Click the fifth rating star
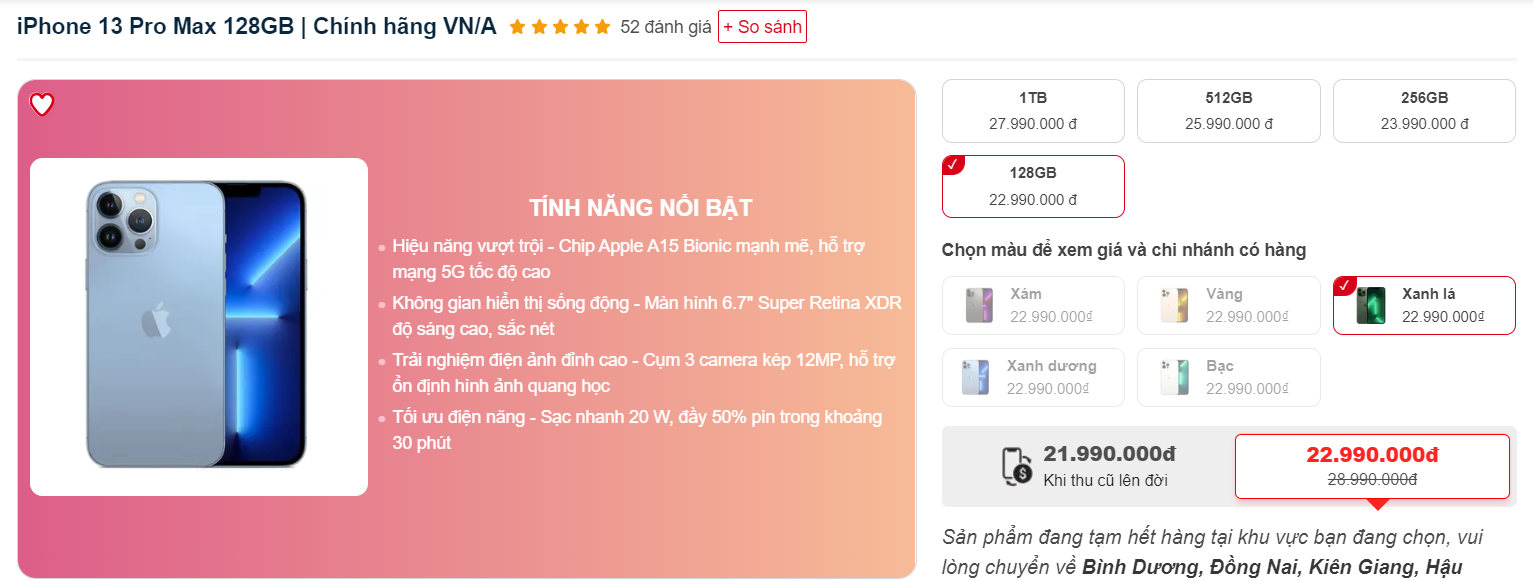Viewport: 1533px width, 581px height. (602, 27)
